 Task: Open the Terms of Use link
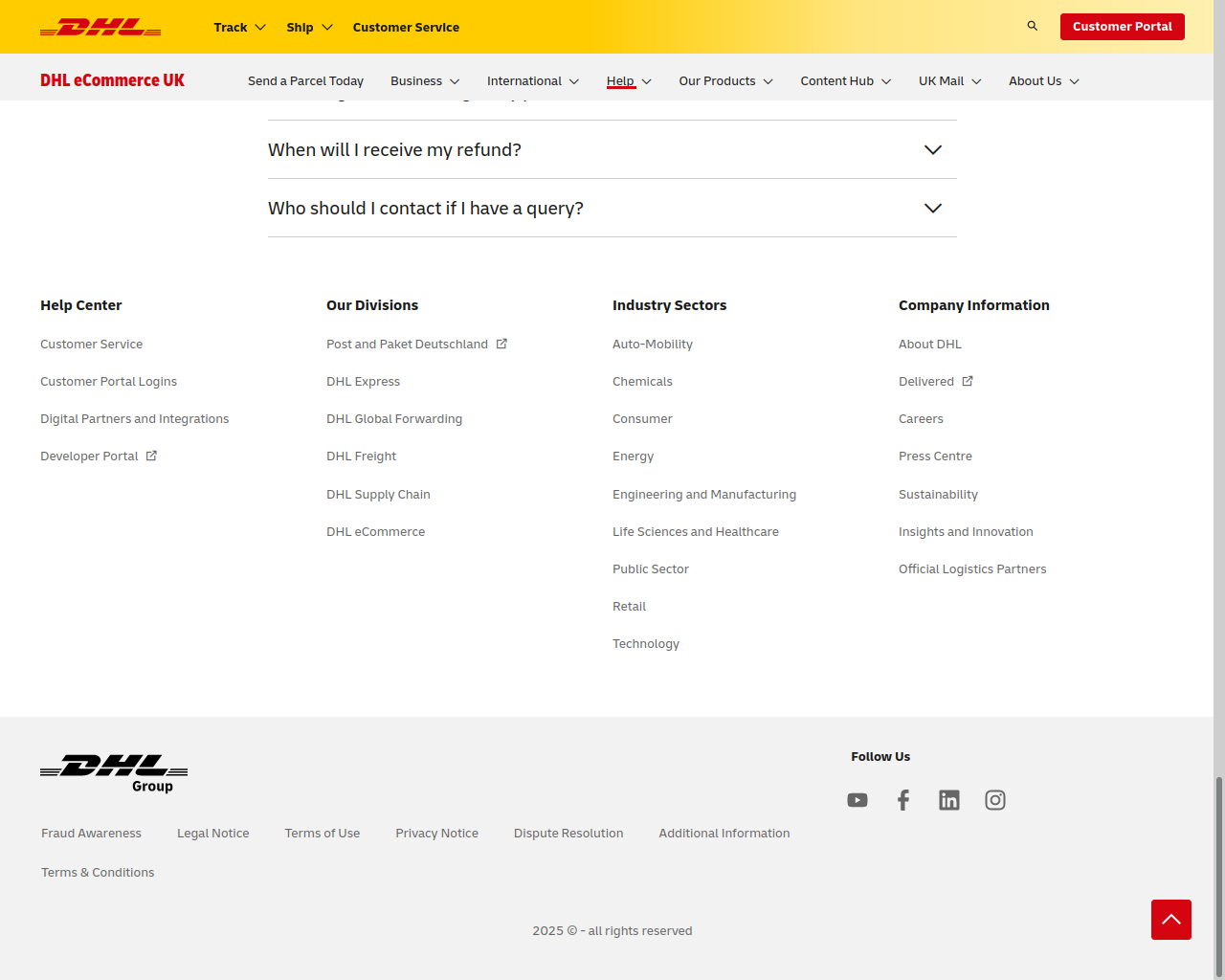pyautogui.click(x=323, y=833)
